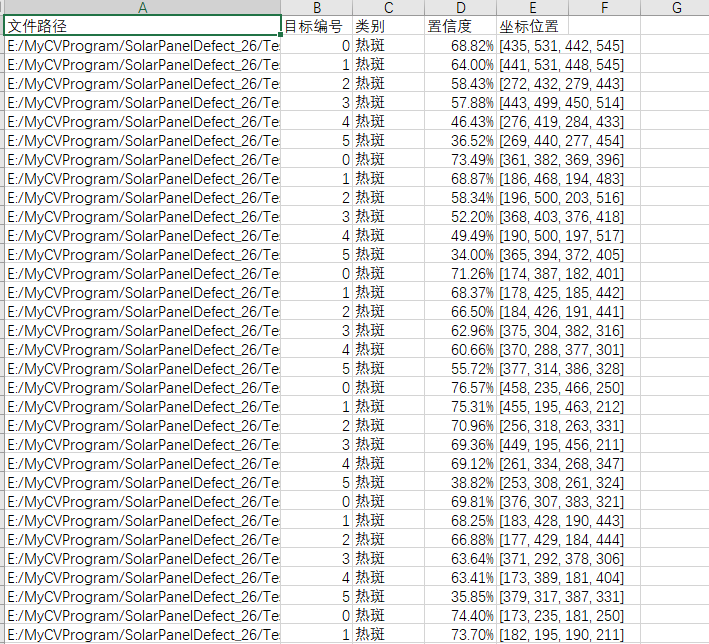Click coordinates cell [361, 382, 369, 396]

point(561,159)
